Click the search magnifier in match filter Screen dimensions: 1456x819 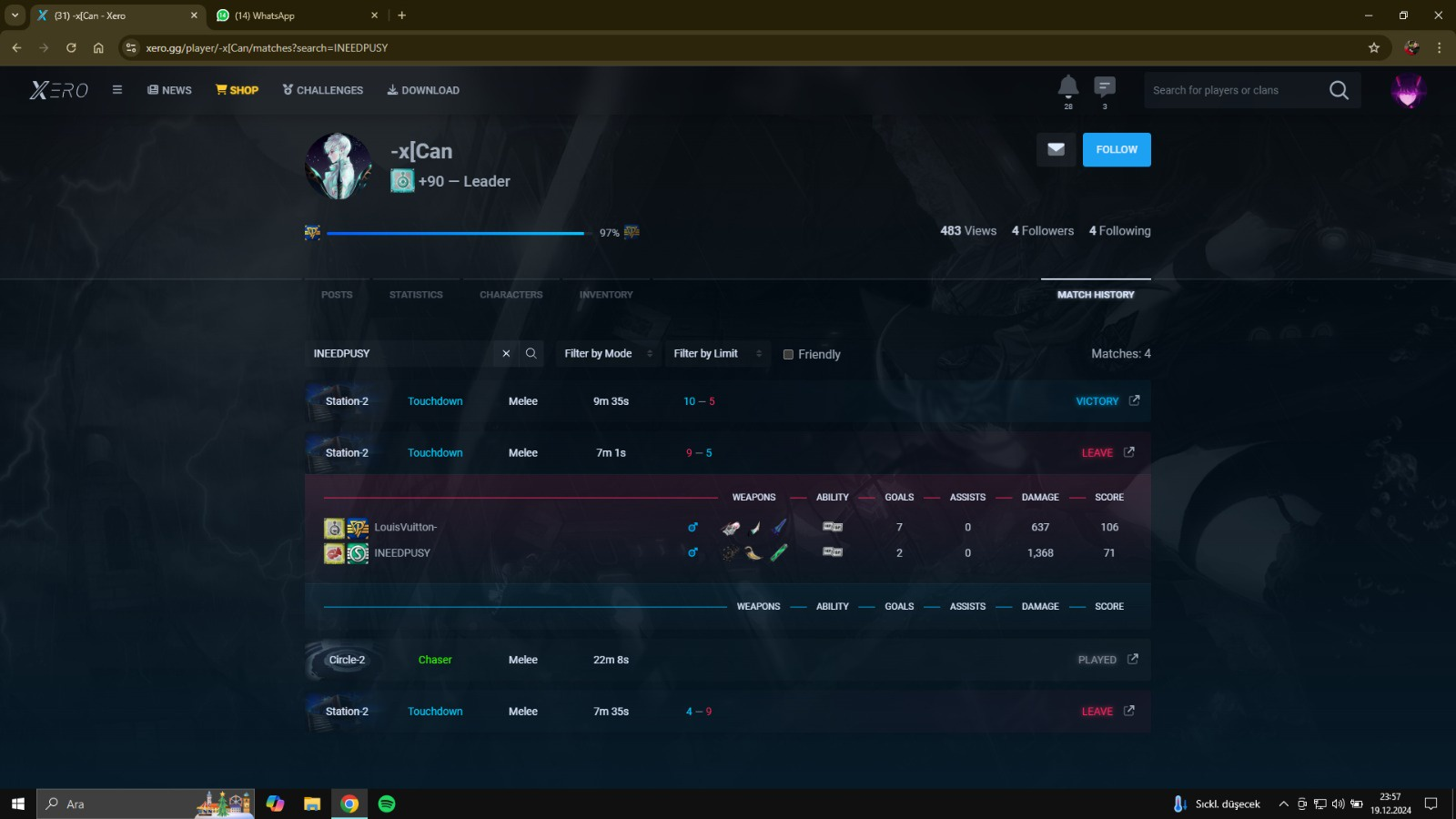531,354
